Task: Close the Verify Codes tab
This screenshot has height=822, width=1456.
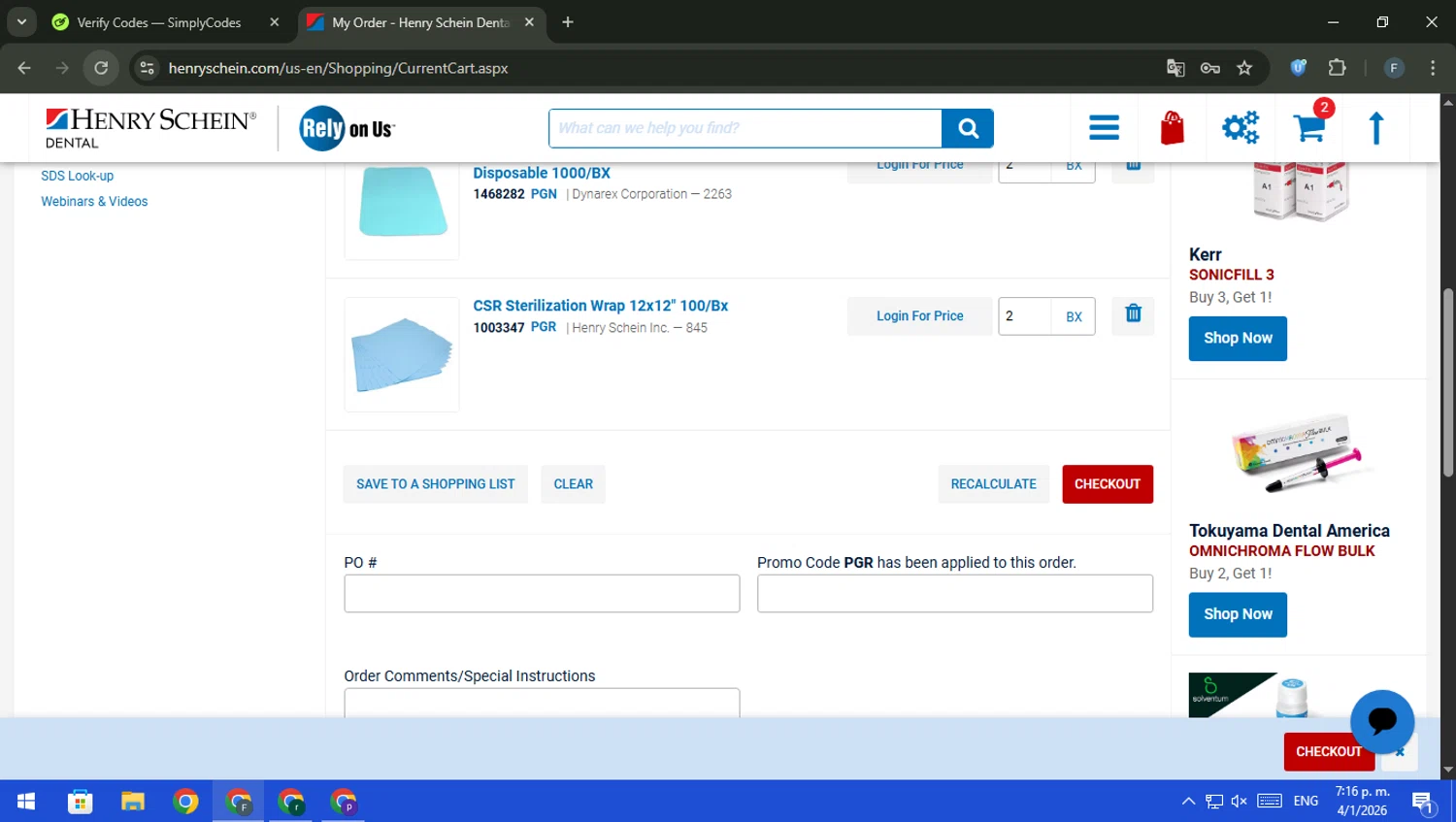Action: pos(275,22)
